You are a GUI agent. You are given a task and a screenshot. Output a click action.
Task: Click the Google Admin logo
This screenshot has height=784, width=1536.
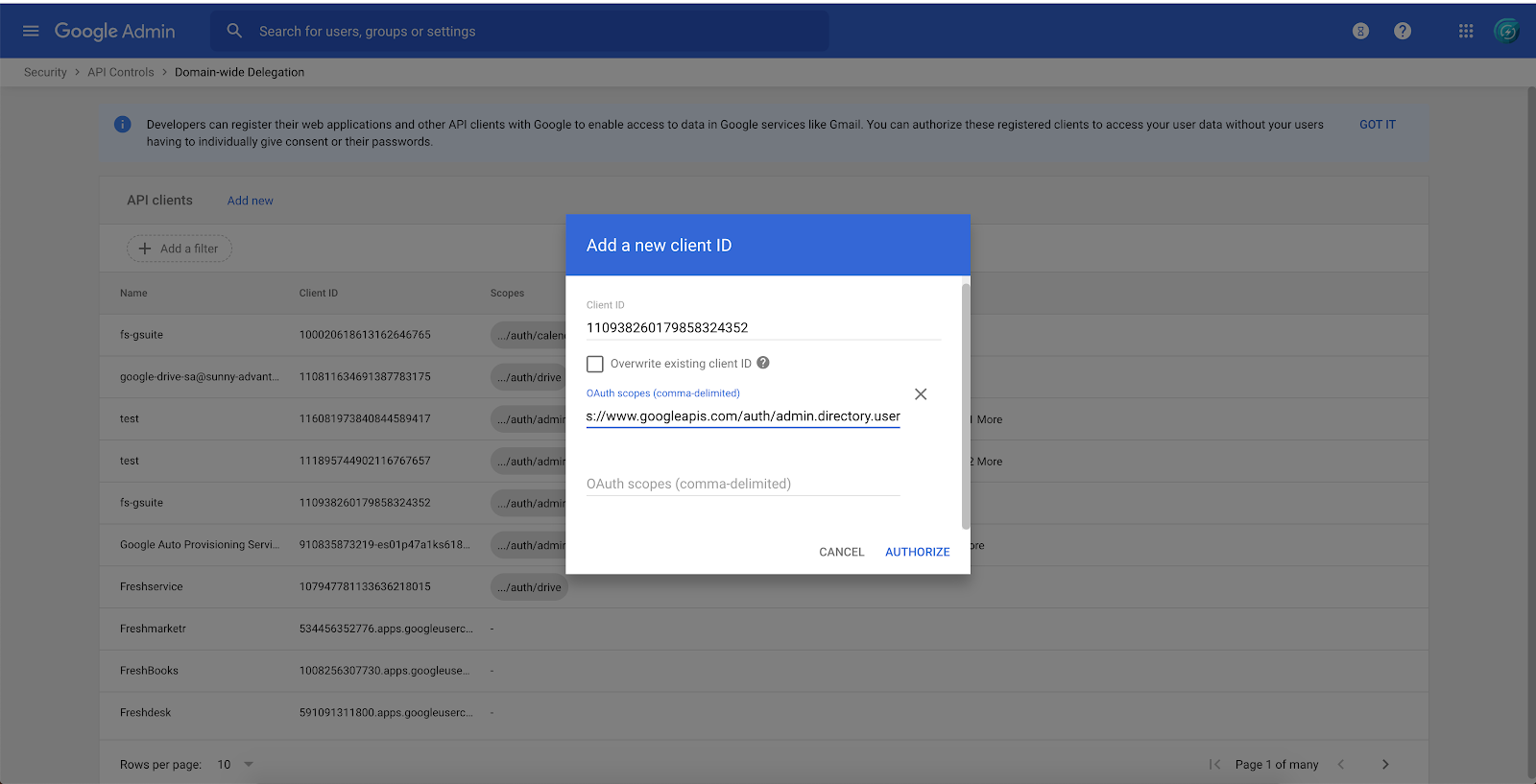click(x=114, y=31)
